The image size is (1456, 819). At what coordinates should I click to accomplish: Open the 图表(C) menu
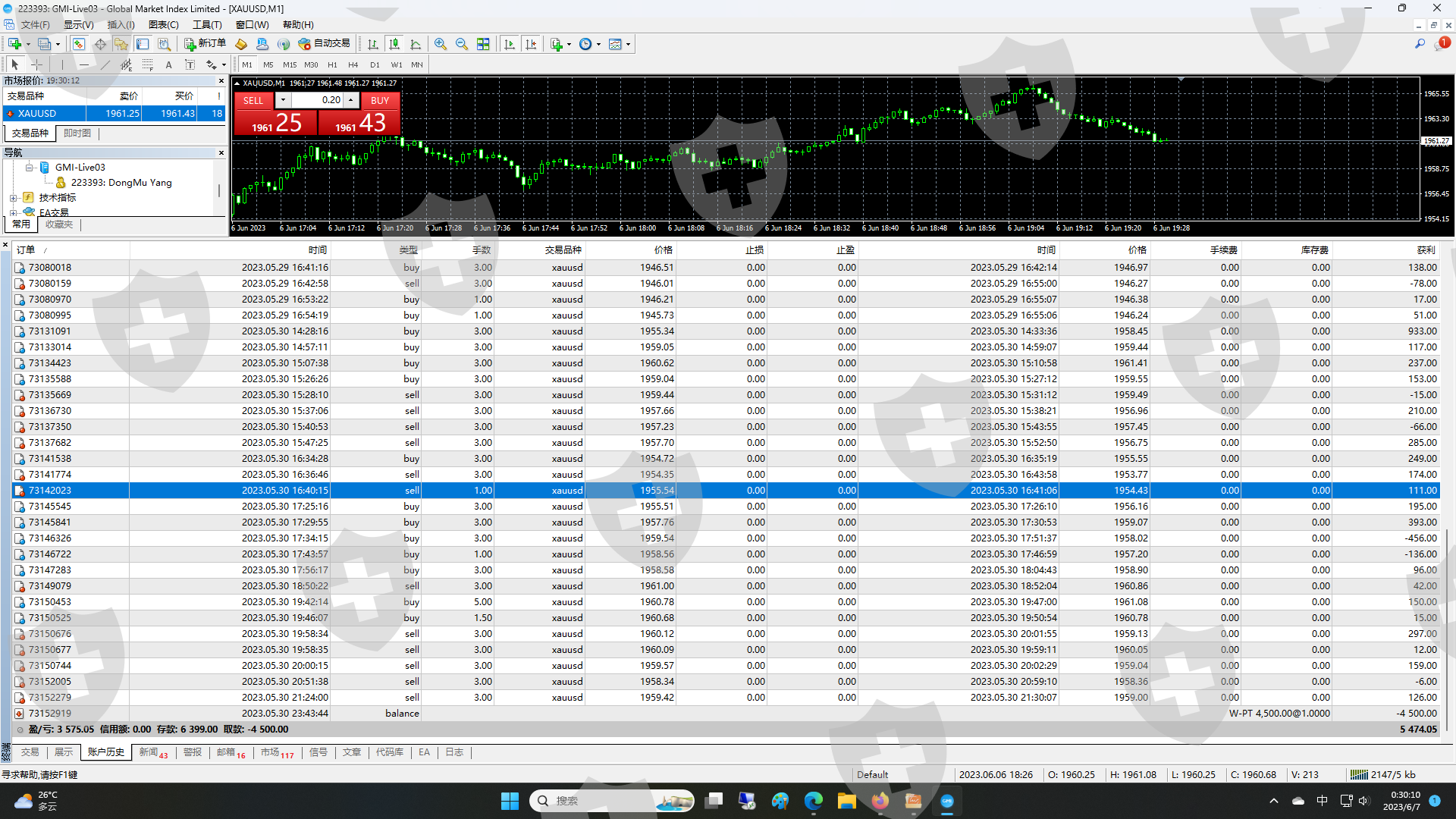coord(163,25)
